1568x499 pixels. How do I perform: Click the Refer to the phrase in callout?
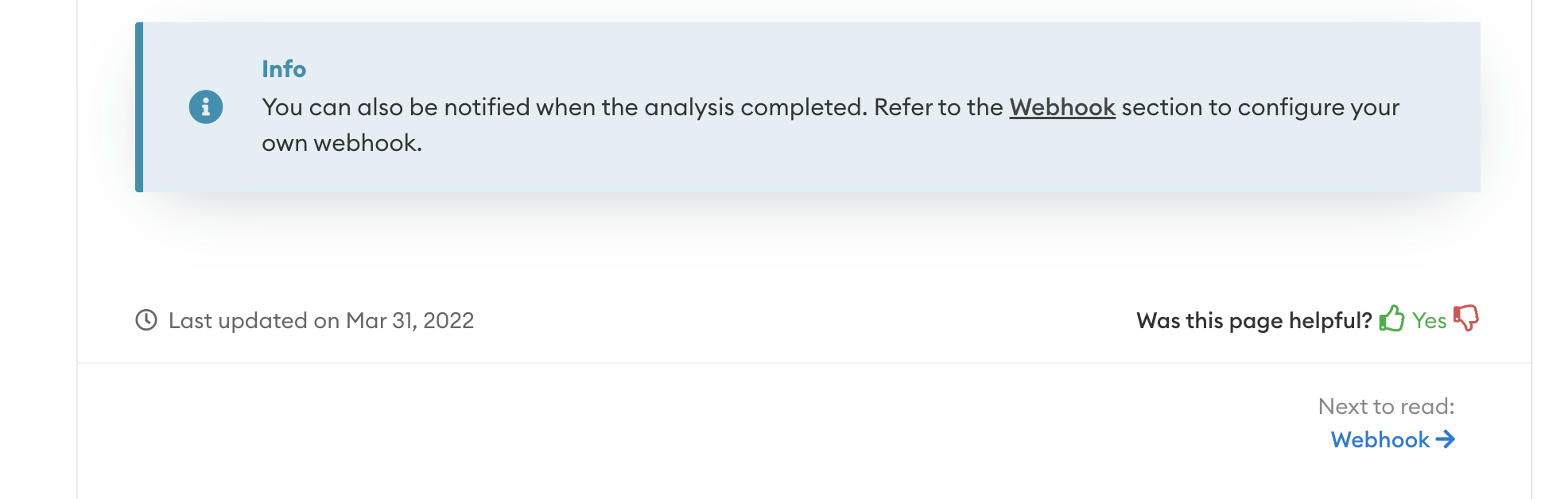click(938, 107)
